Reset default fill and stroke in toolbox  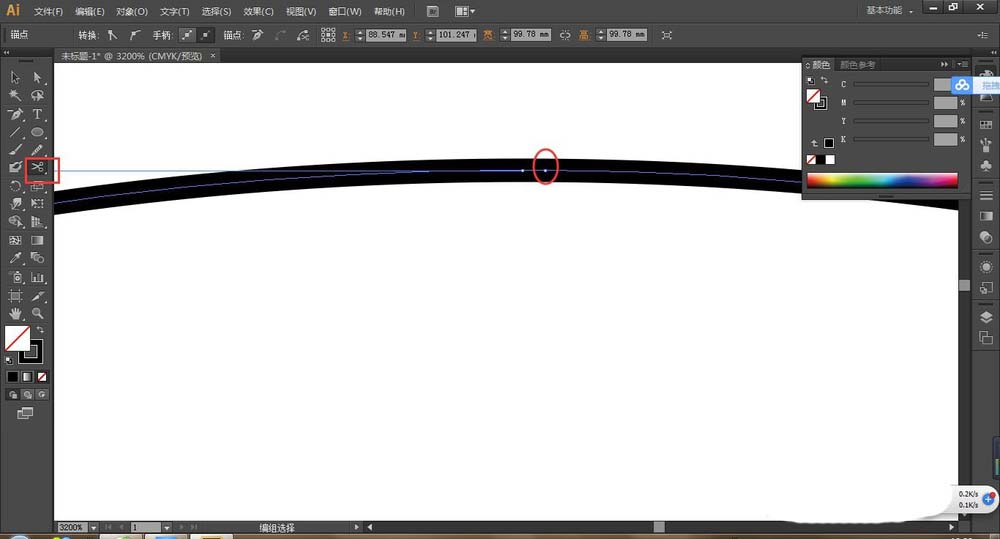point(9,361)
